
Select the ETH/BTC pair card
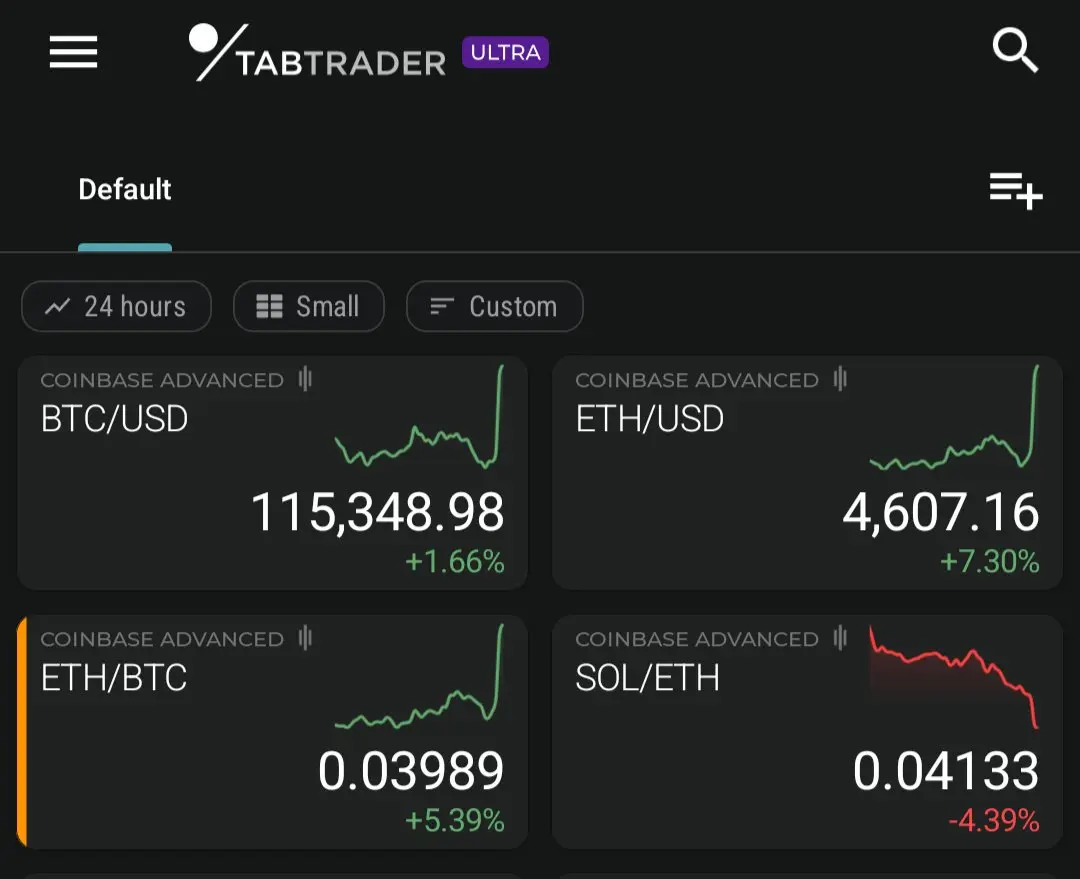click(272, 732)
